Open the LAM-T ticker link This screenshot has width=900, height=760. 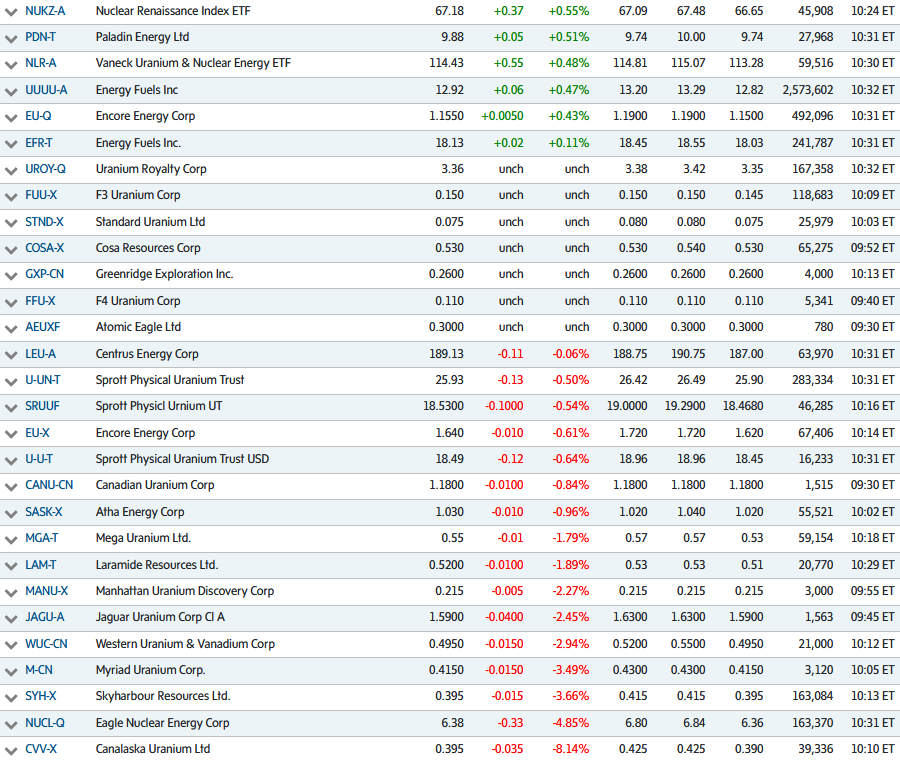point(41,565)
